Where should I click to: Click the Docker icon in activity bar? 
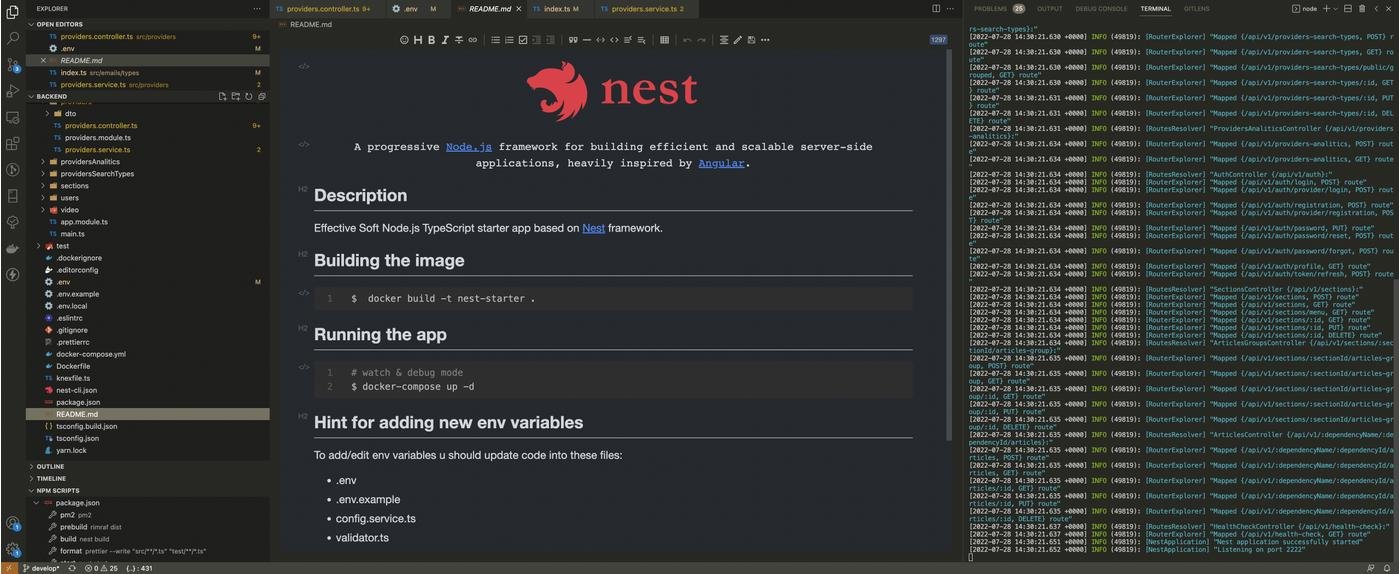12,248
